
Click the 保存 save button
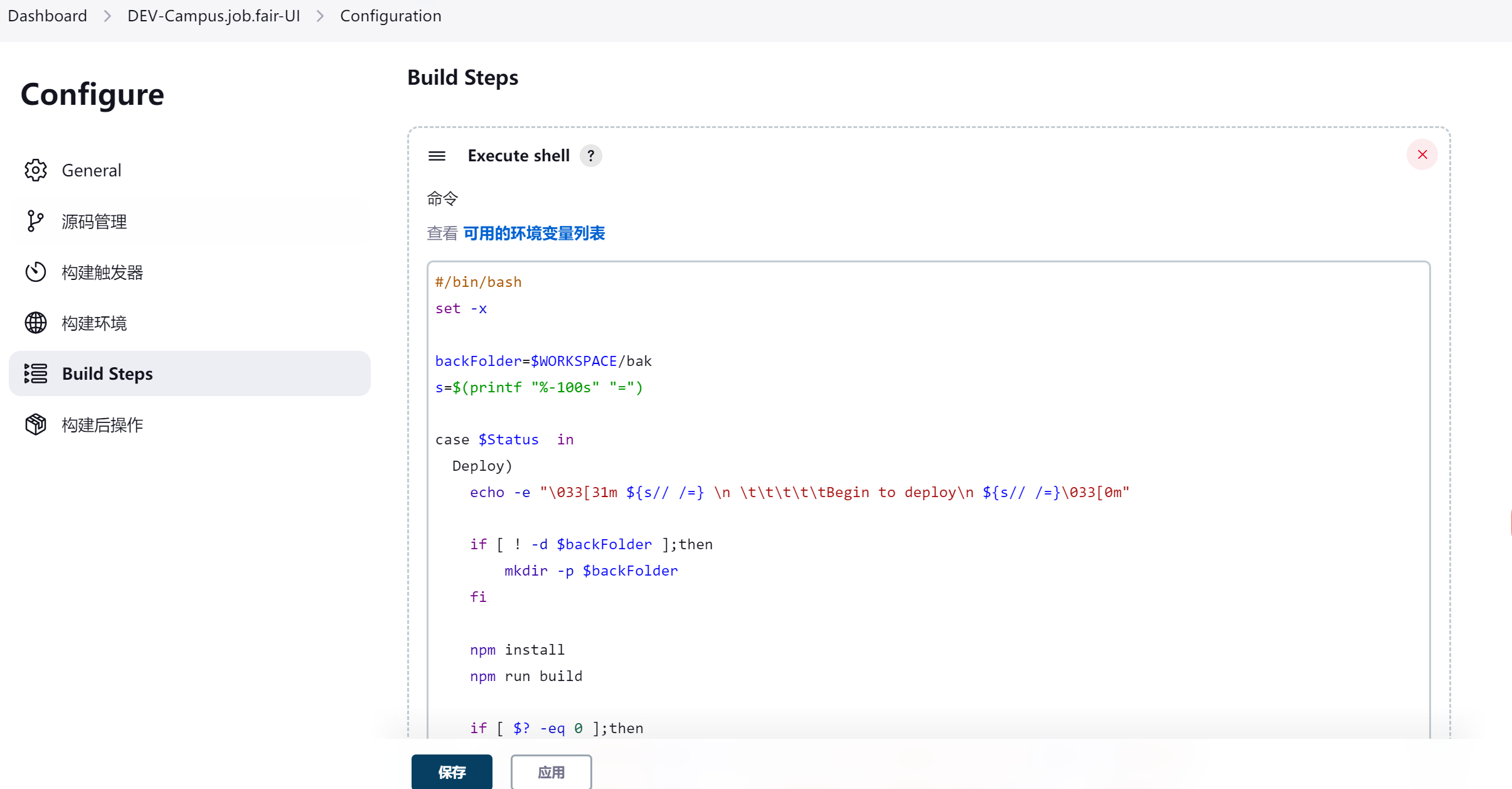point(452,772)
